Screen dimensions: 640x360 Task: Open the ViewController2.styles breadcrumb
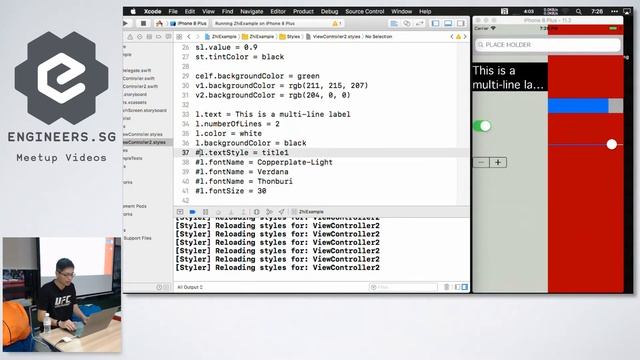pyautogui.click(x=333, y=37)
